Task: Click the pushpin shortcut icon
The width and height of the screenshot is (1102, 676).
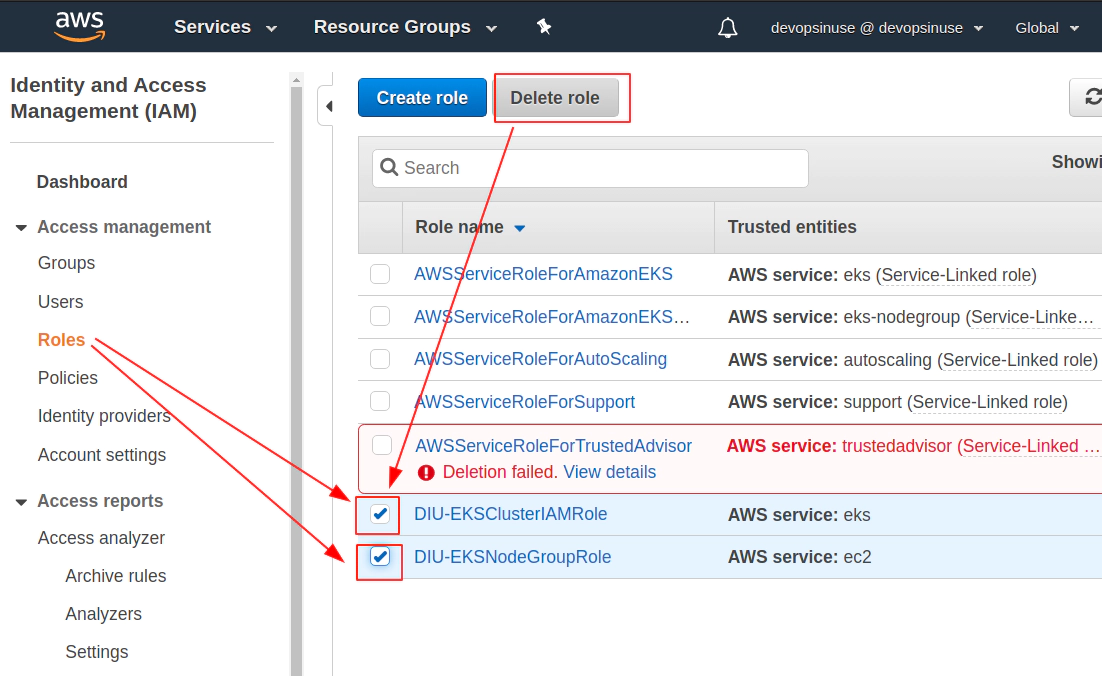Action: pyautogui.click(x=544, y=27)
